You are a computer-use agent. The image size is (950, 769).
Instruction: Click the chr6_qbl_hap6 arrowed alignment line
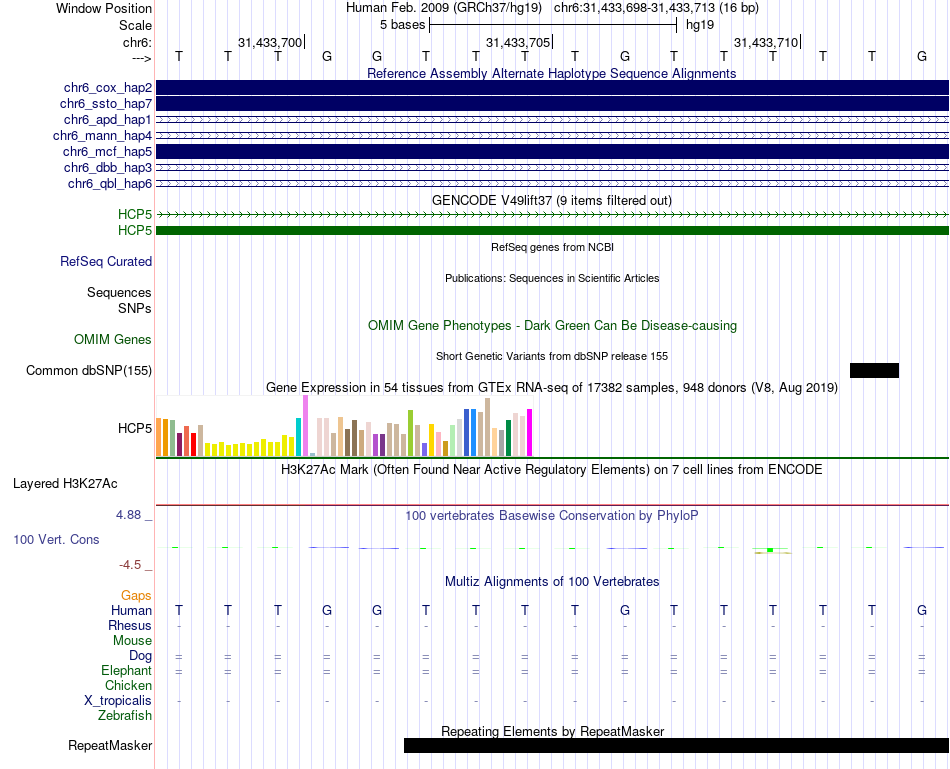552,184
